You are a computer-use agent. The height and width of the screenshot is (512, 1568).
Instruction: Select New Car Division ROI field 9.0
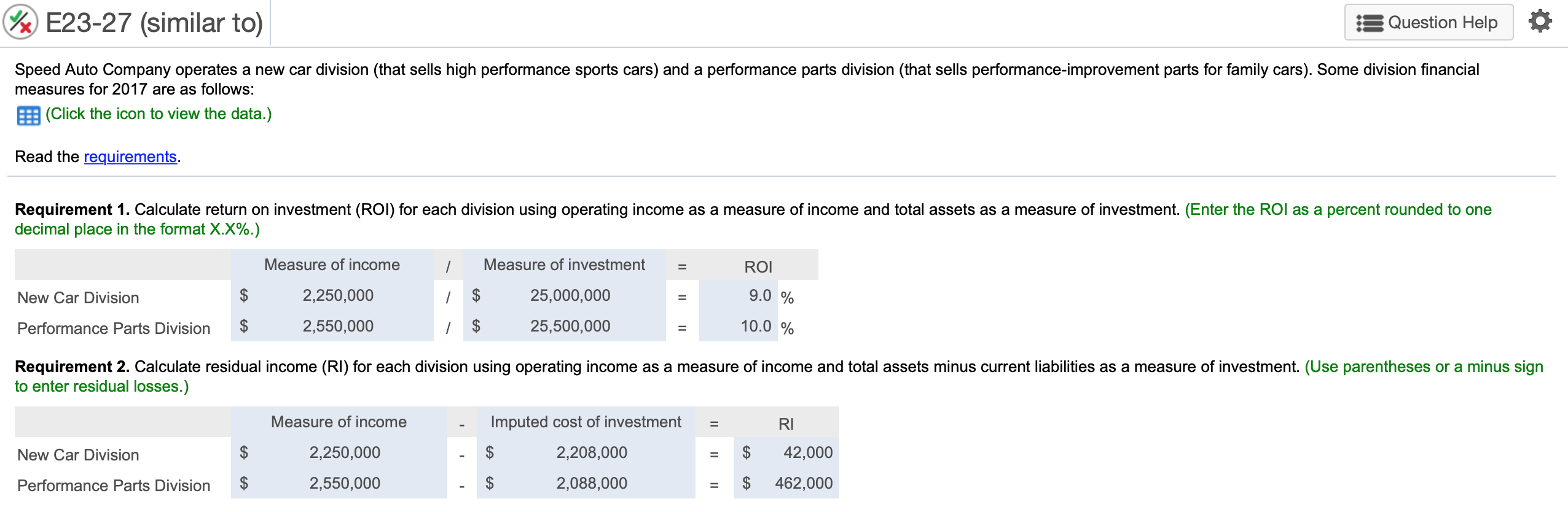(x=739, y=295)
